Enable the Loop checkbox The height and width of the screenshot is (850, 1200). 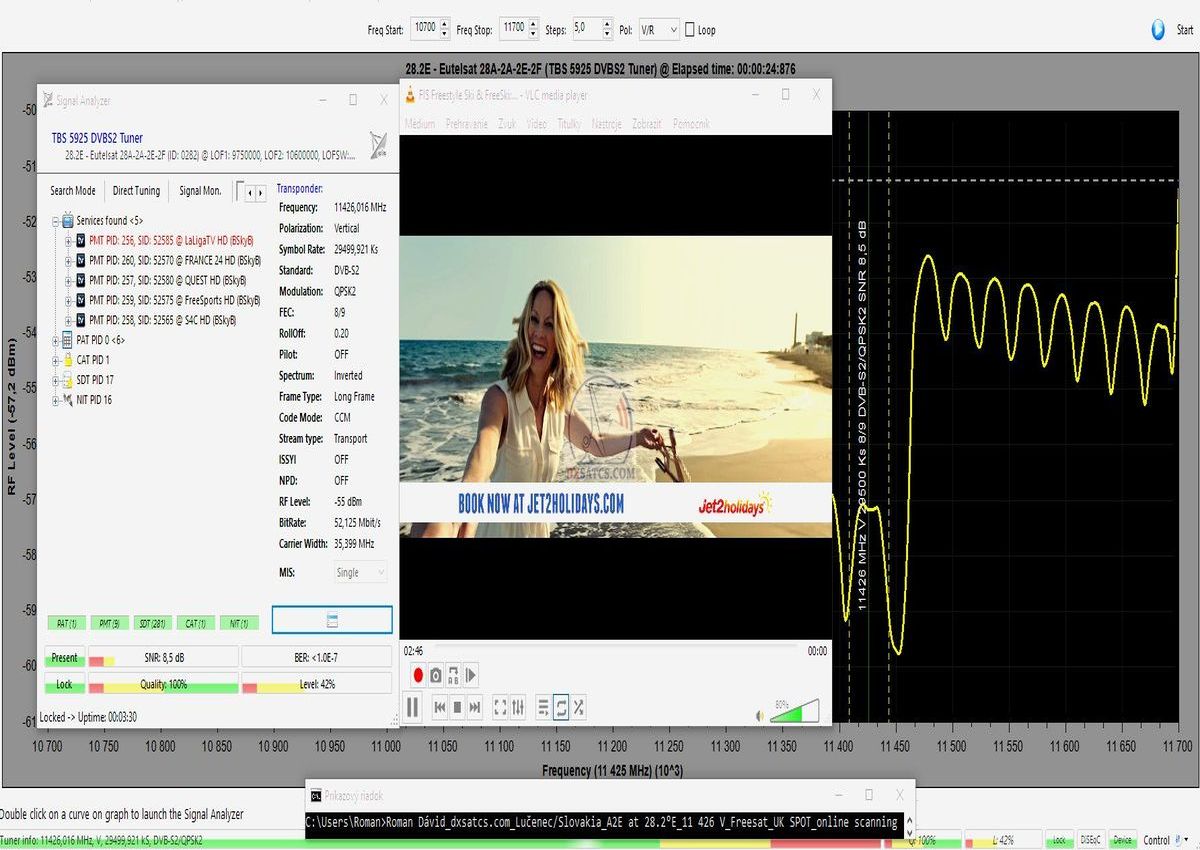[690, 30]
